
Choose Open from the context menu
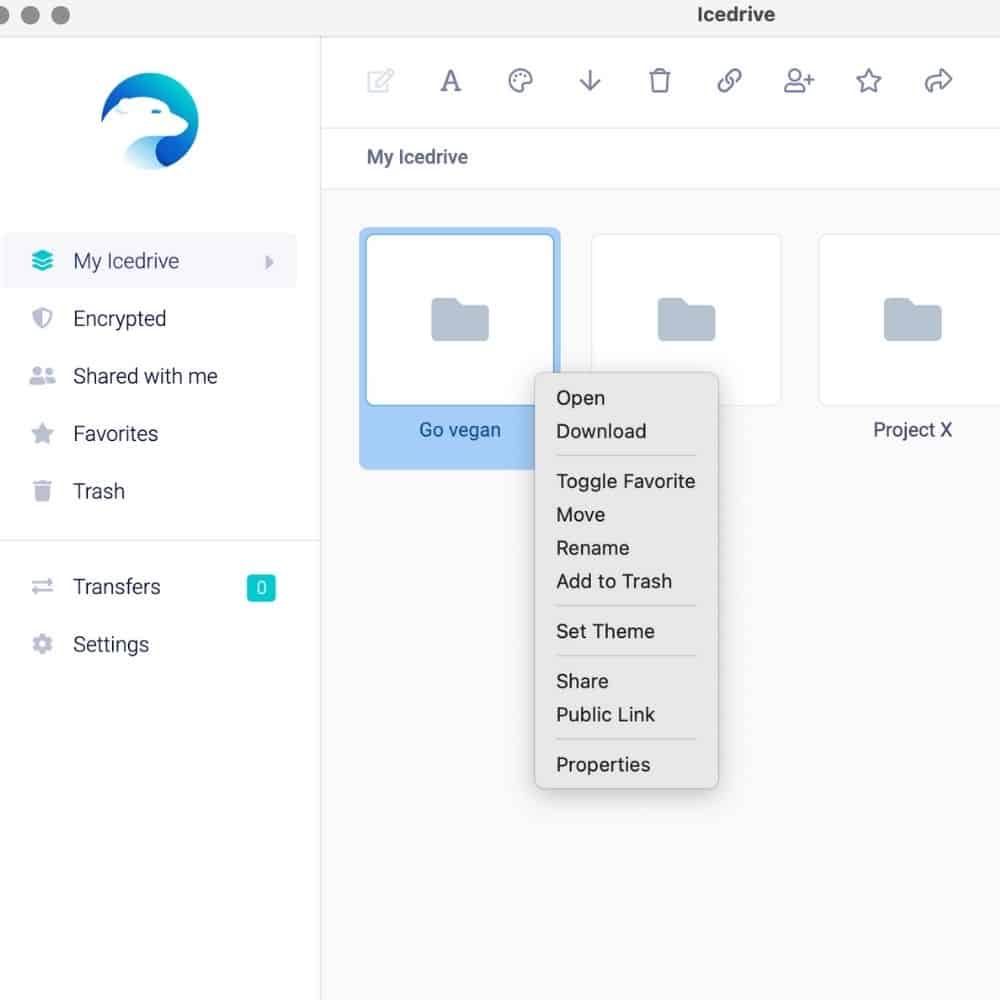[626, 398]
